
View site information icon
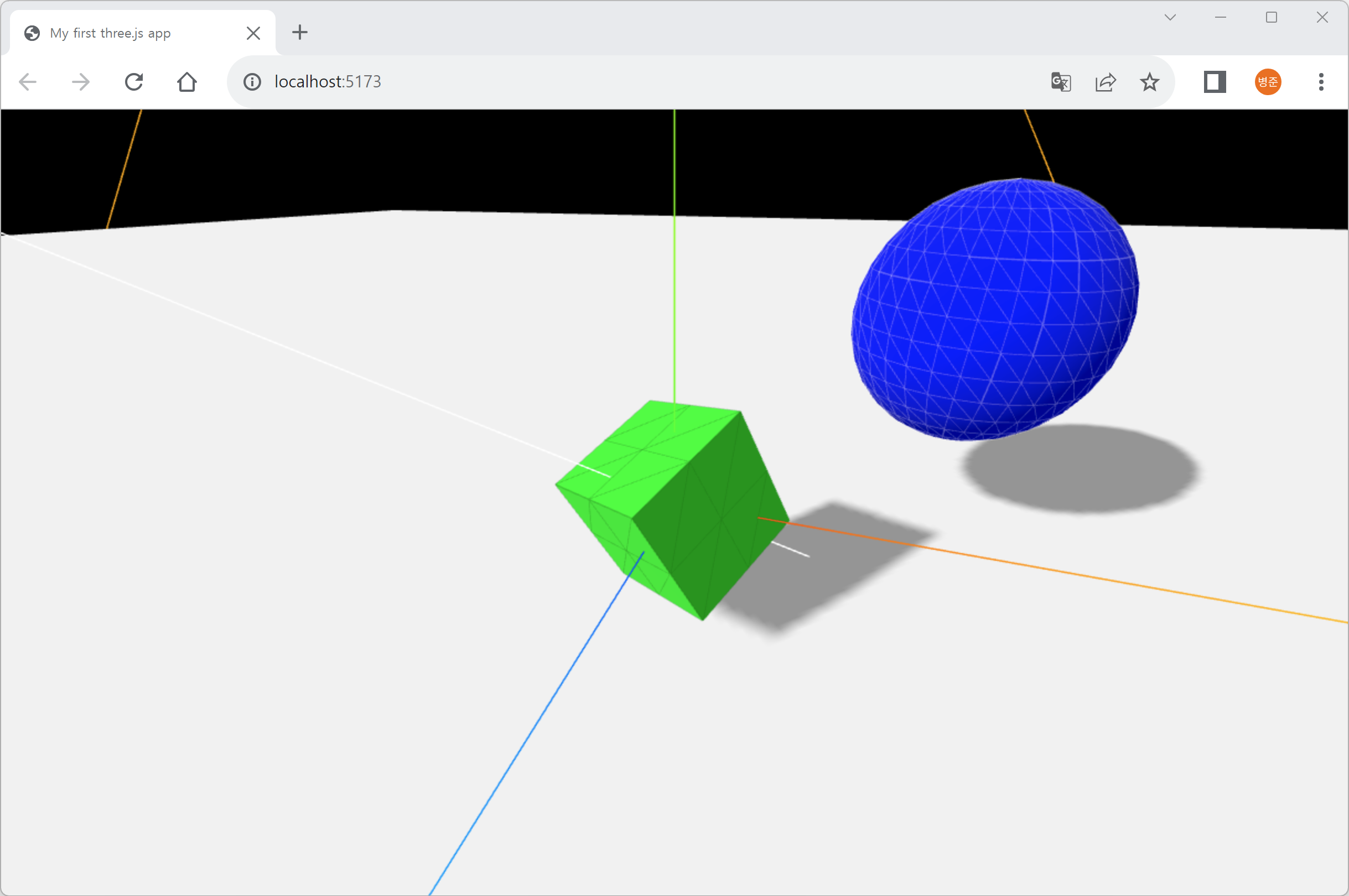click(252, 82)
